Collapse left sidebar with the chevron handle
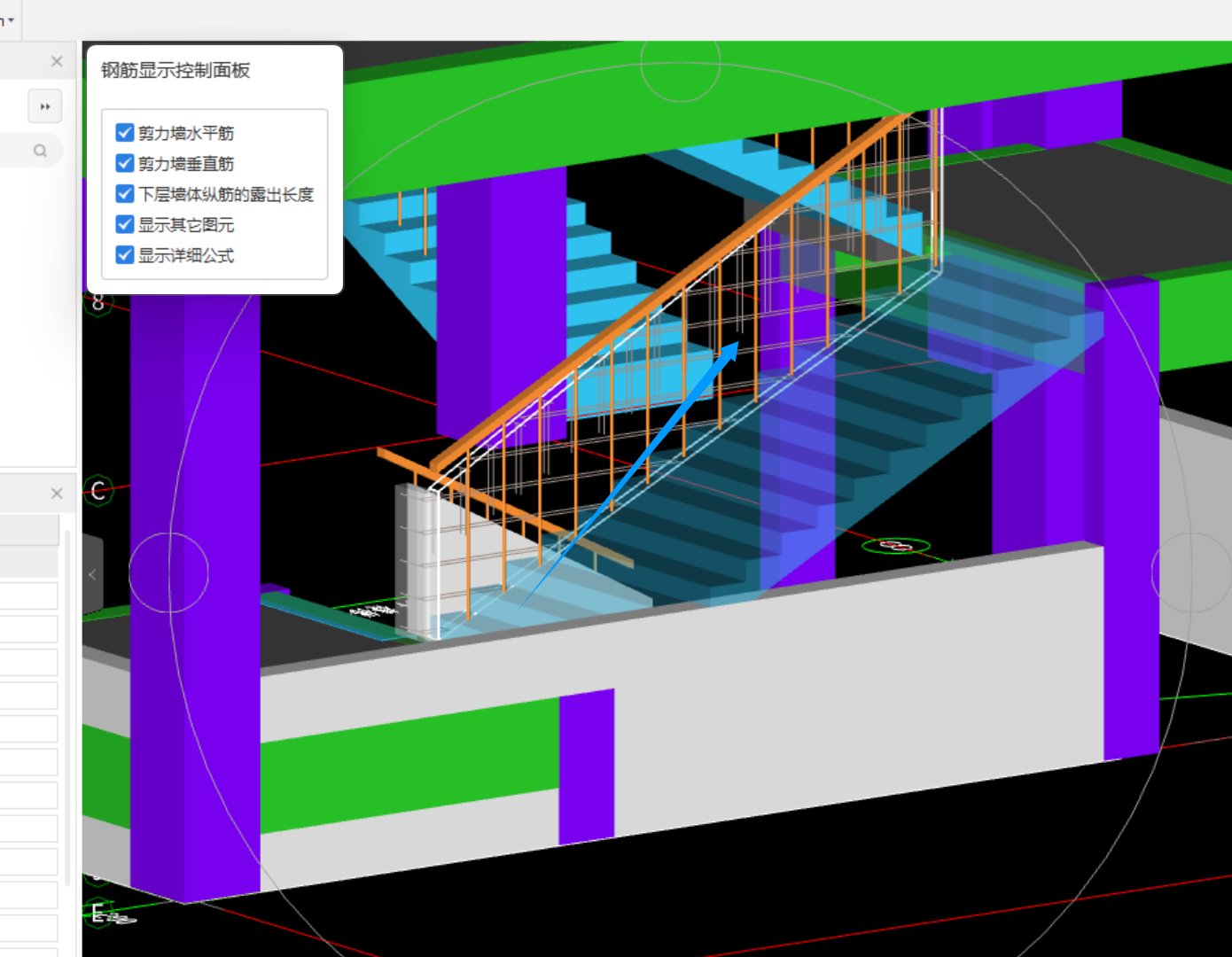This screenshot has height=957, width=1232. coord(92,574)
